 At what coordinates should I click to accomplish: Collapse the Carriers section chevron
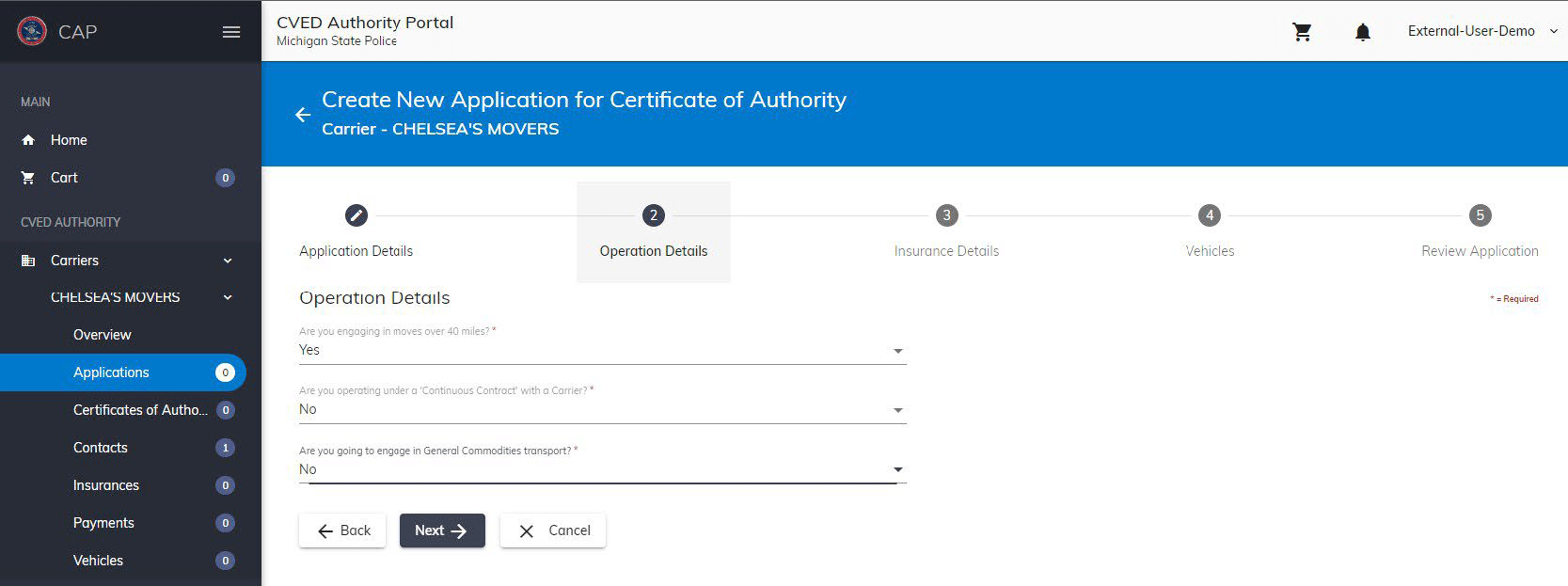pos(228,261)
